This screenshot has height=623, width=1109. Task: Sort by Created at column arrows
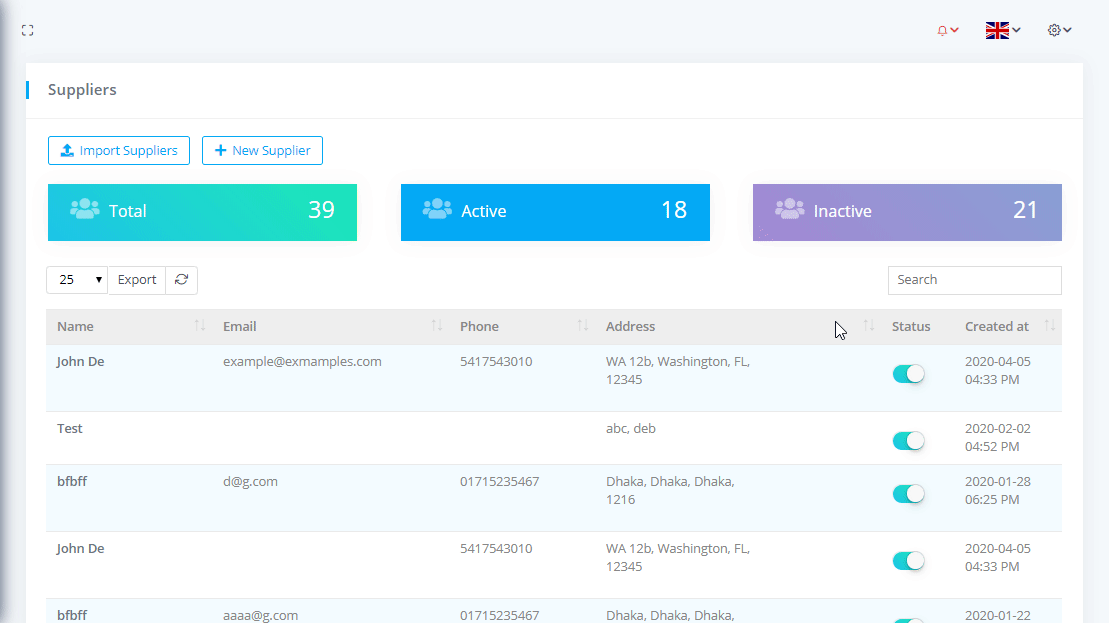click(1049, 327)
